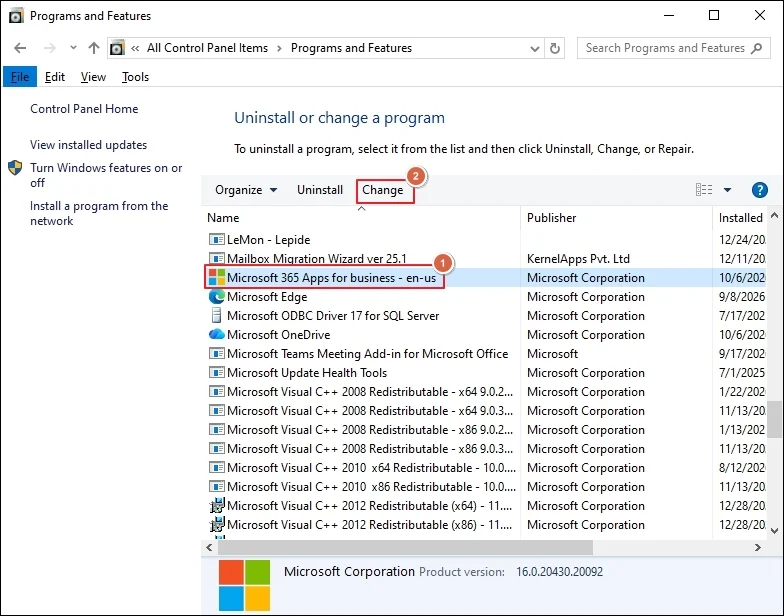Click the Visual C++ 2012 (x64) installer icon

pos(216,506)
